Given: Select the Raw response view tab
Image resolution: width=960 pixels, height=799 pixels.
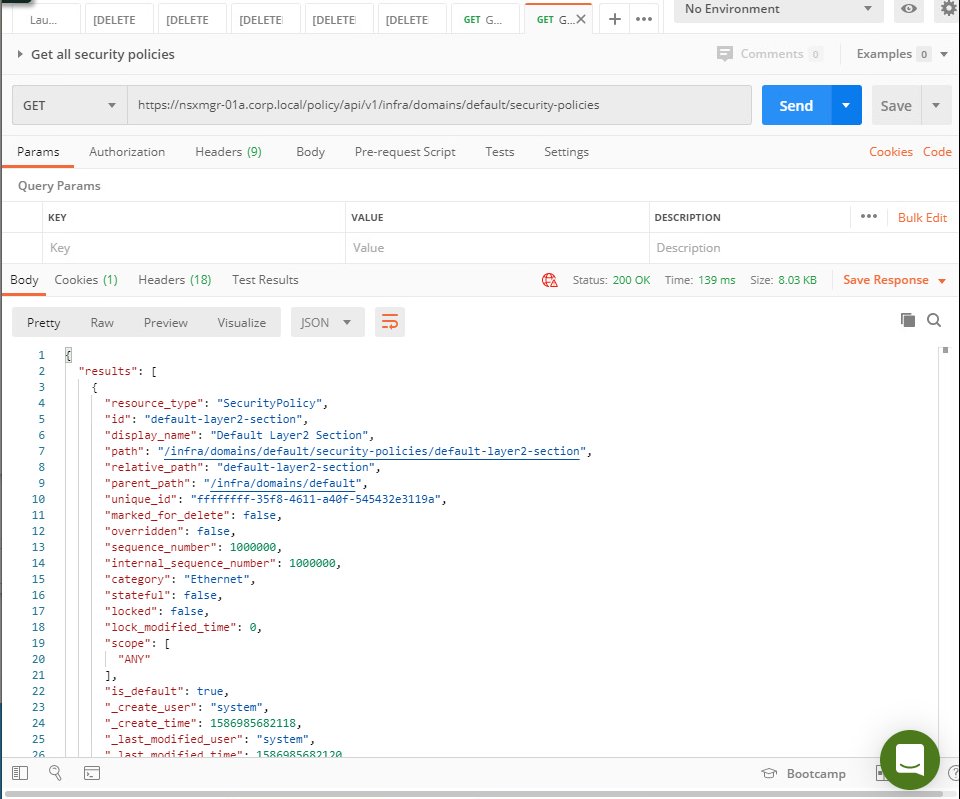Looking at the screenshot, I should tap(102, 322).
